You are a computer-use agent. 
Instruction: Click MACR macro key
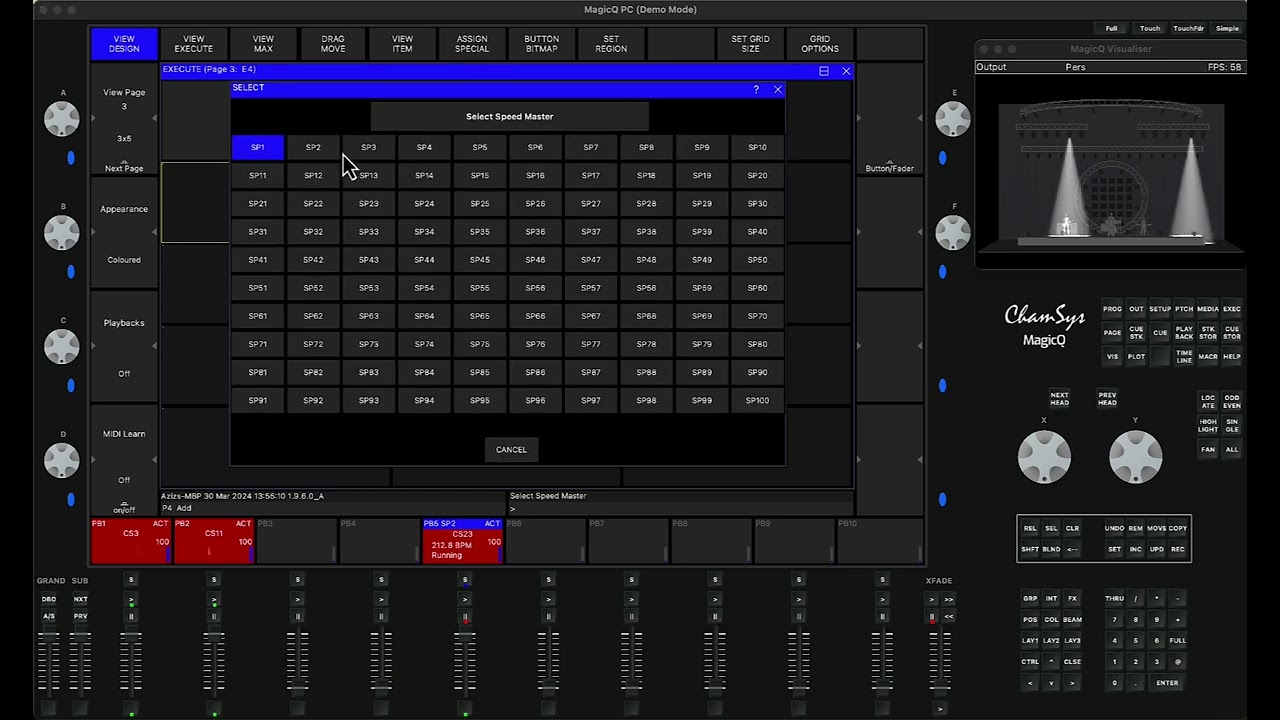coord(1208,357)
